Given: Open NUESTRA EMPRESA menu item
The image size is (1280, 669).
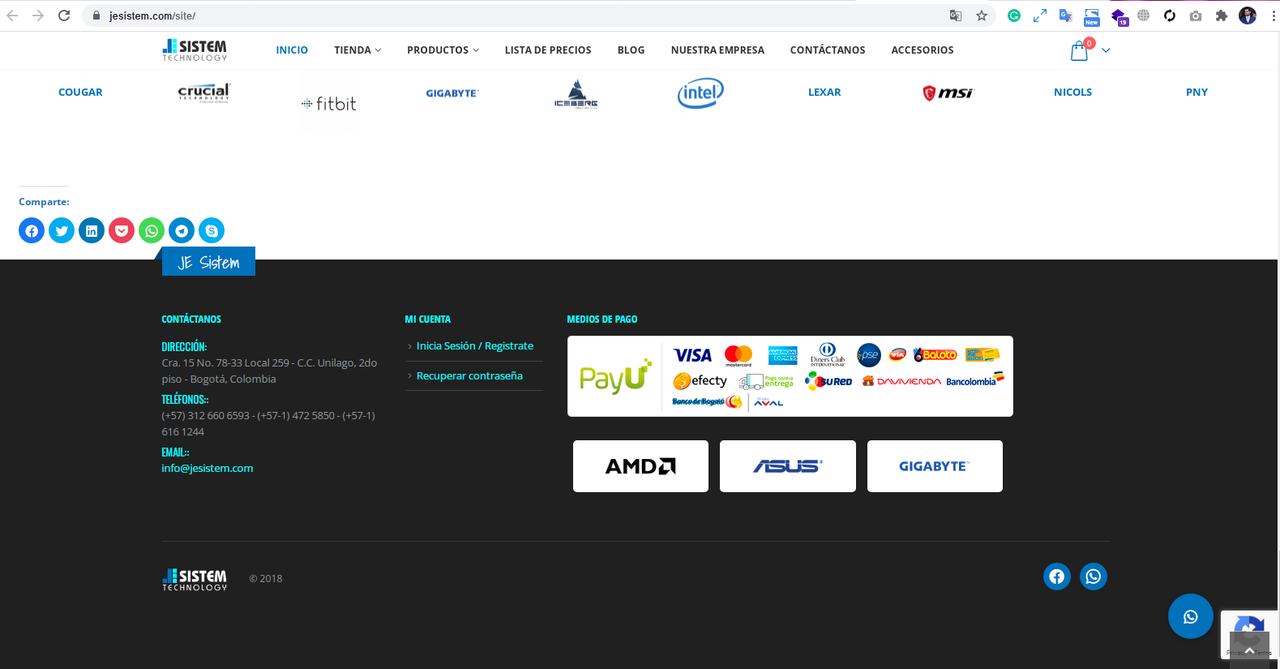Looking at the screenshot, I should 718,50.
